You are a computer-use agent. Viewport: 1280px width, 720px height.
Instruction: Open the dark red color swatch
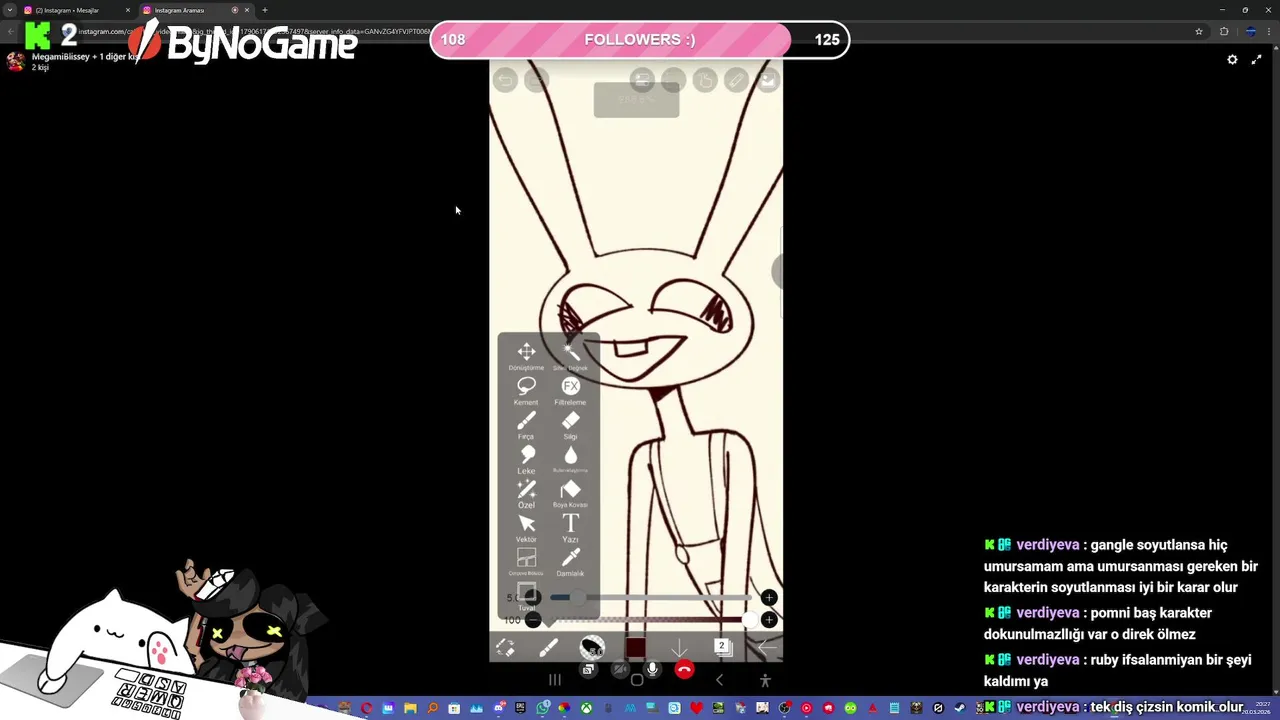point(635,648)
